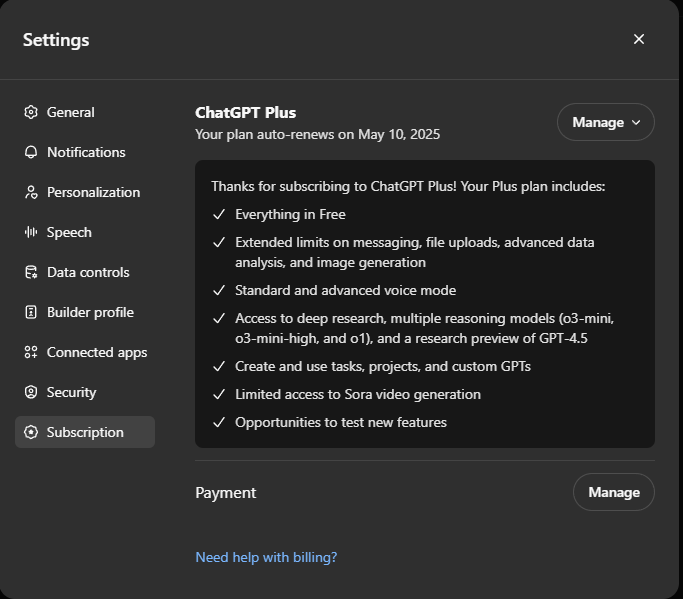Image resolution: width=683 pixels, height=599 pixels.
Task: Open the Connected apps tab
Action: coord(85,352)
